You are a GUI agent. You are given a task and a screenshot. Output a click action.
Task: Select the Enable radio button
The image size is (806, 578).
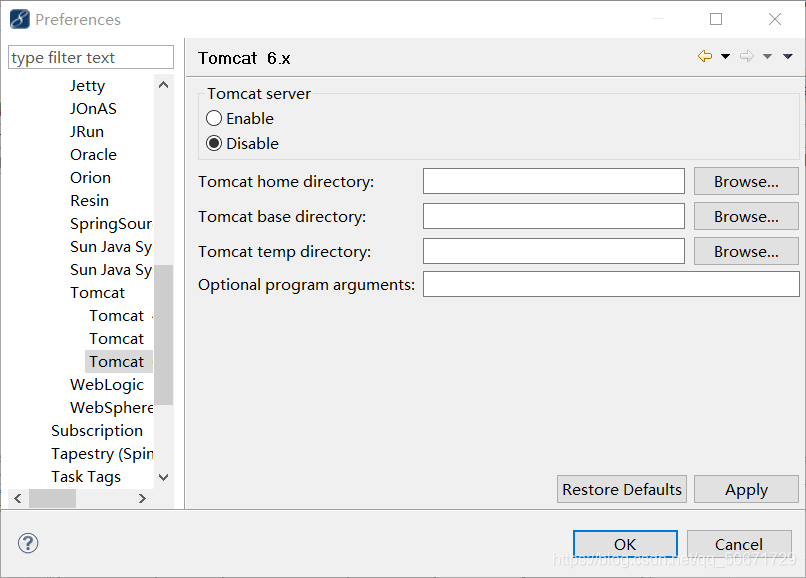[214, 118]
